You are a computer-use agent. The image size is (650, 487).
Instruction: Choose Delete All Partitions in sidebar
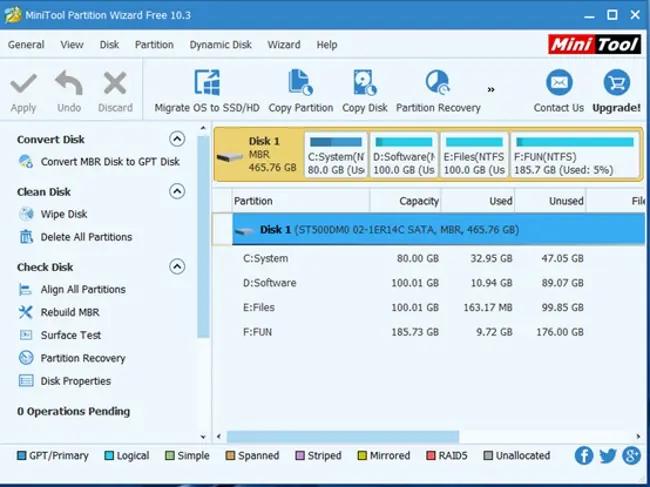click(86, 237)
